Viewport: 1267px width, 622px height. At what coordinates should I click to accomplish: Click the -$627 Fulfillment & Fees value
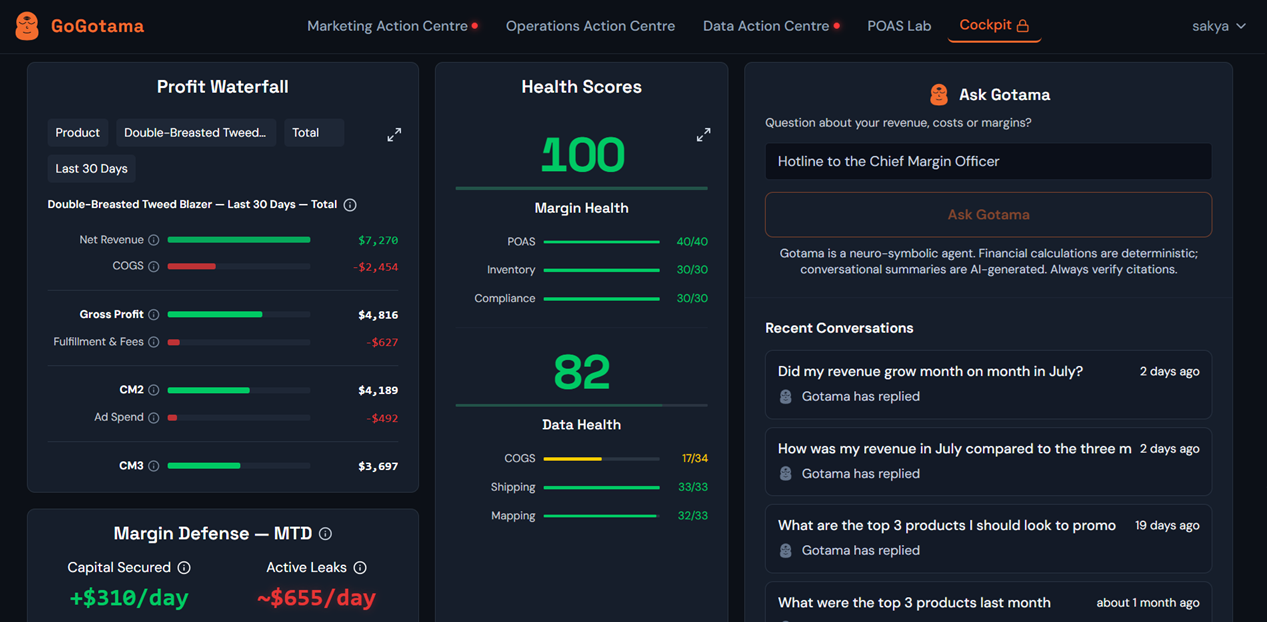(x=382, y=342)
